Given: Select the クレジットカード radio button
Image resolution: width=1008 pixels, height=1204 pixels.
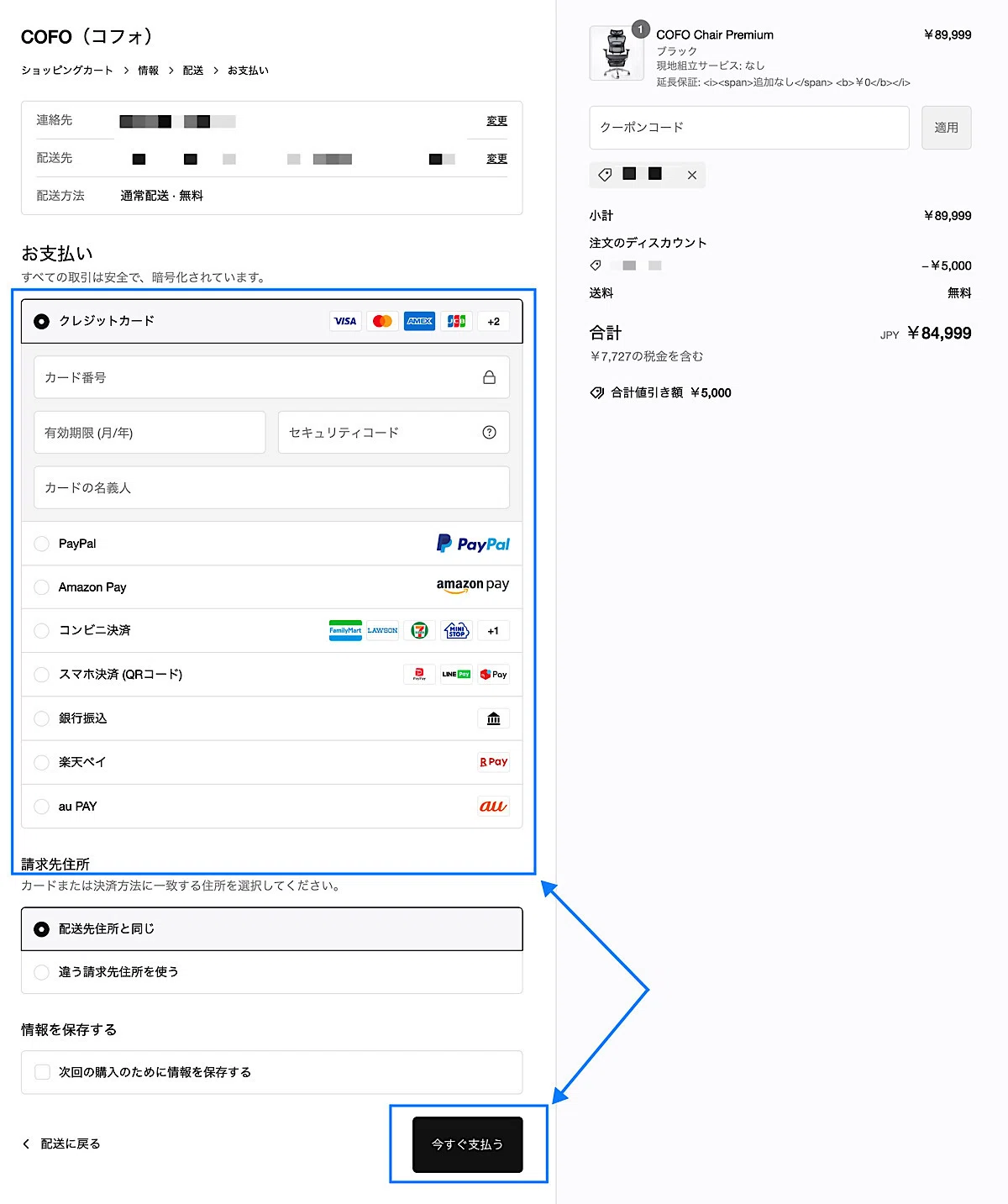Looking at the screenshot, I should tap(41, 321).
